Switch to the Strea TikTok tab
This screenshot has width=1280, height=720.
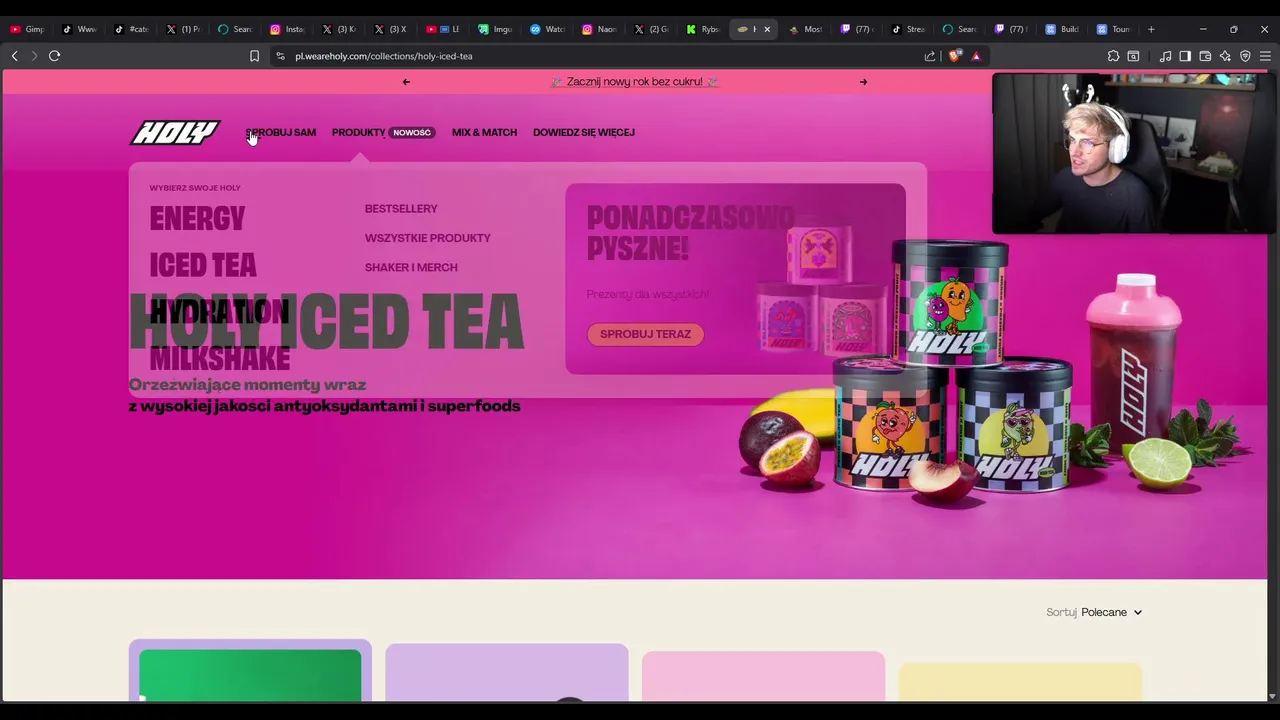tap(910, 29)
